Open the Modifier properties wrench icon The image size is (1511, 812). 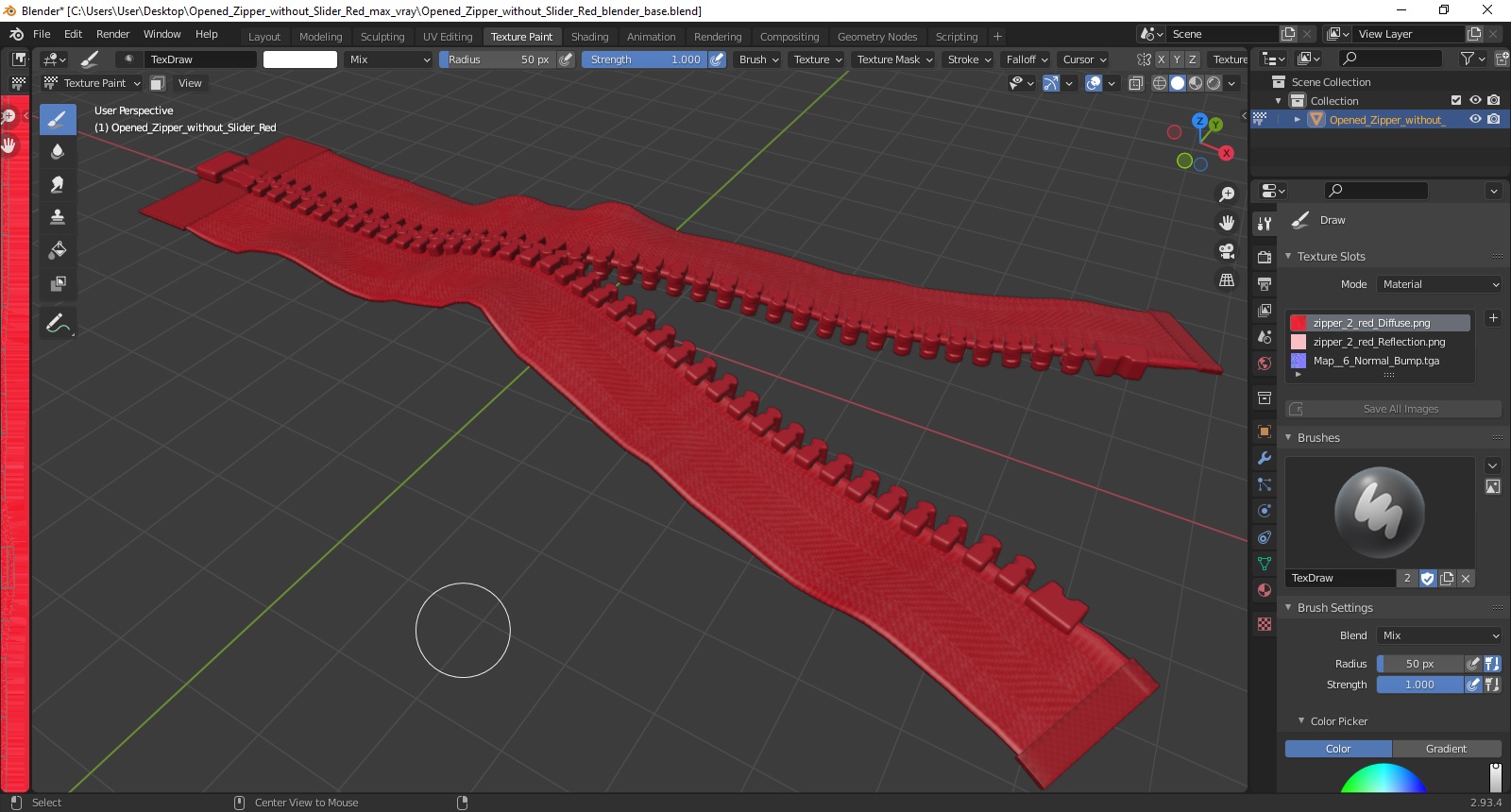tap(1265, 458)
